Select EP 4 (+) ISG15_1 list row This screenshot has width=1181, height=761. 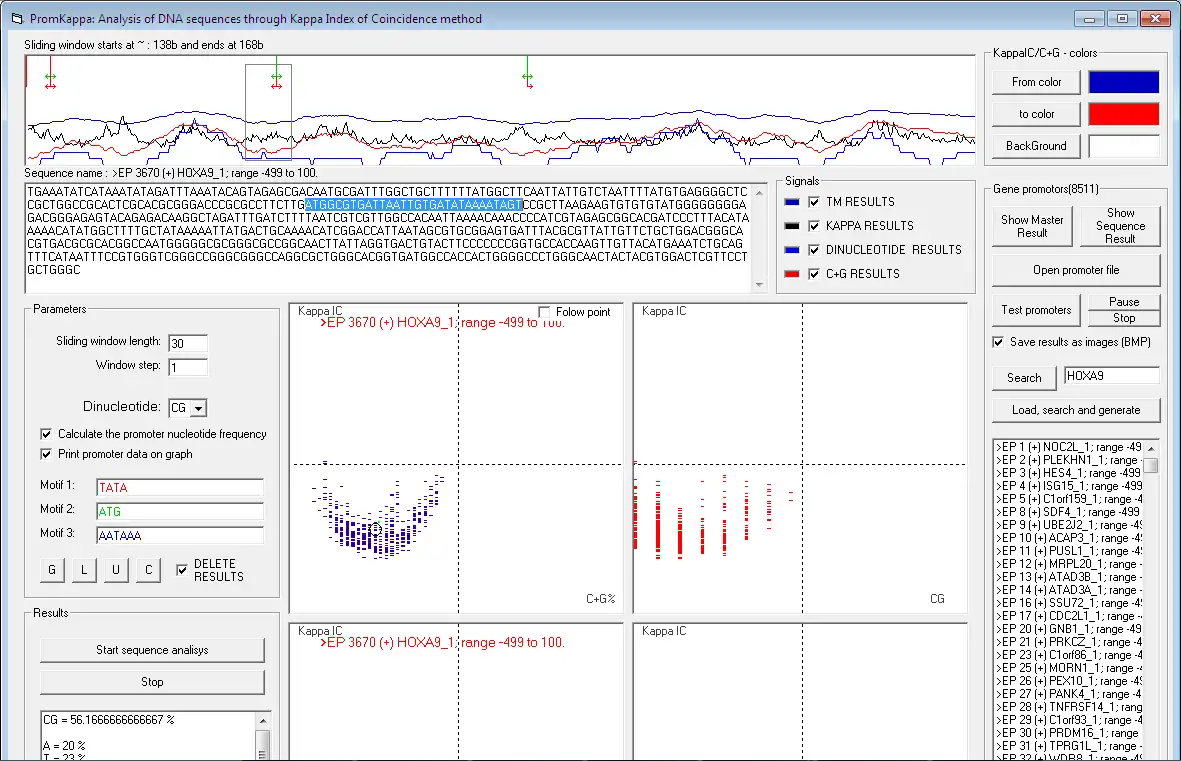tap(1069, 486)
